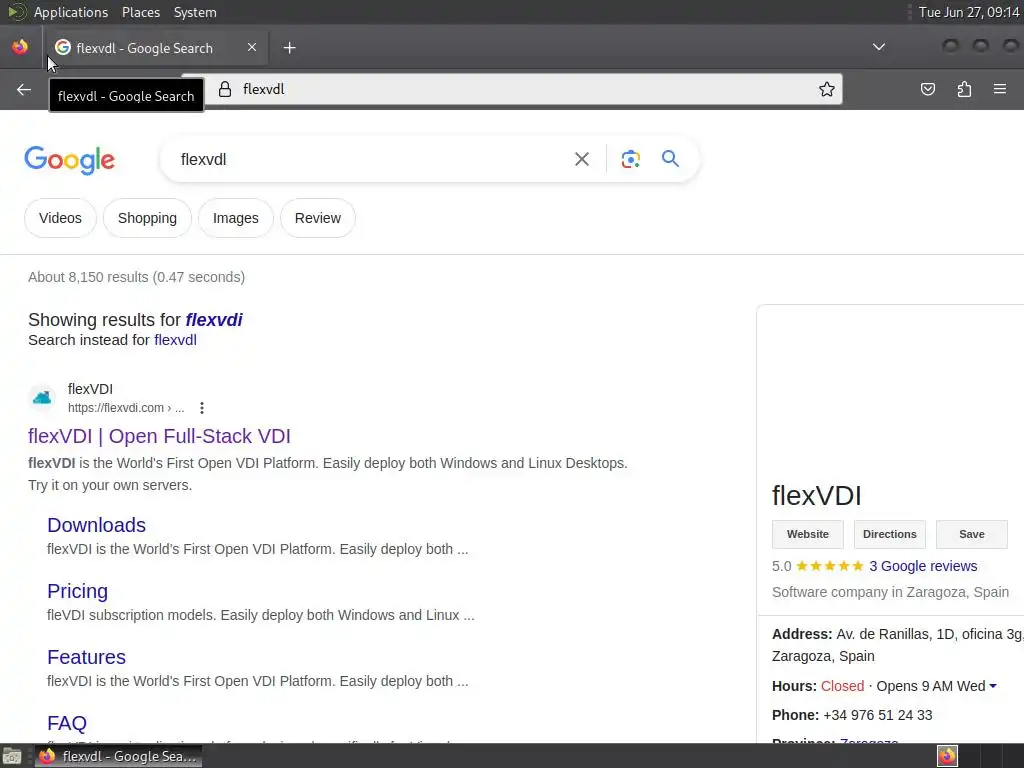1024x768 pixels.
Task: Click the flexVDI site favicon
Action: (x=42, y=397)
